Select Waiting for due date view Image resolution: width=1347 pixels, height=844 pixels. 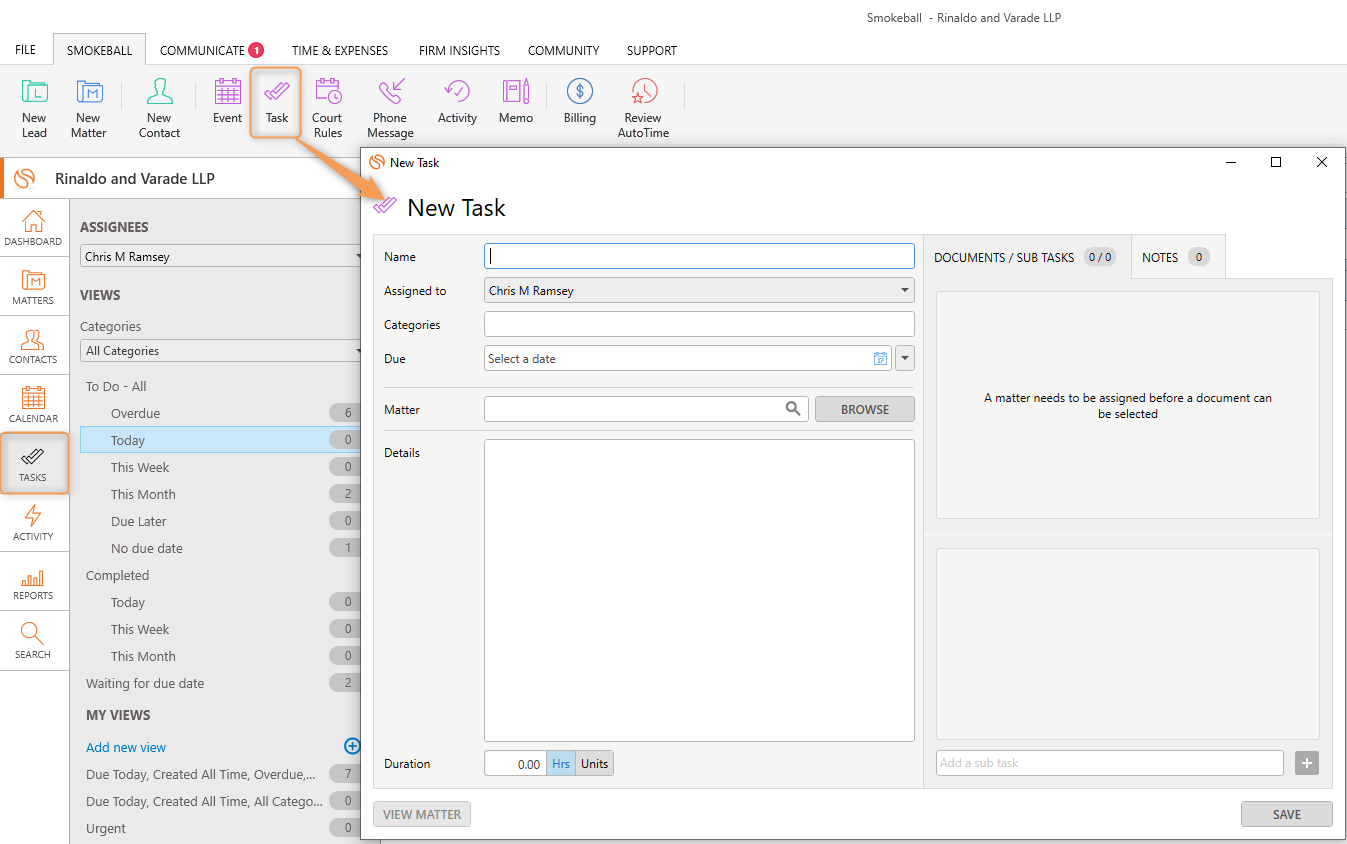point(221,683)
